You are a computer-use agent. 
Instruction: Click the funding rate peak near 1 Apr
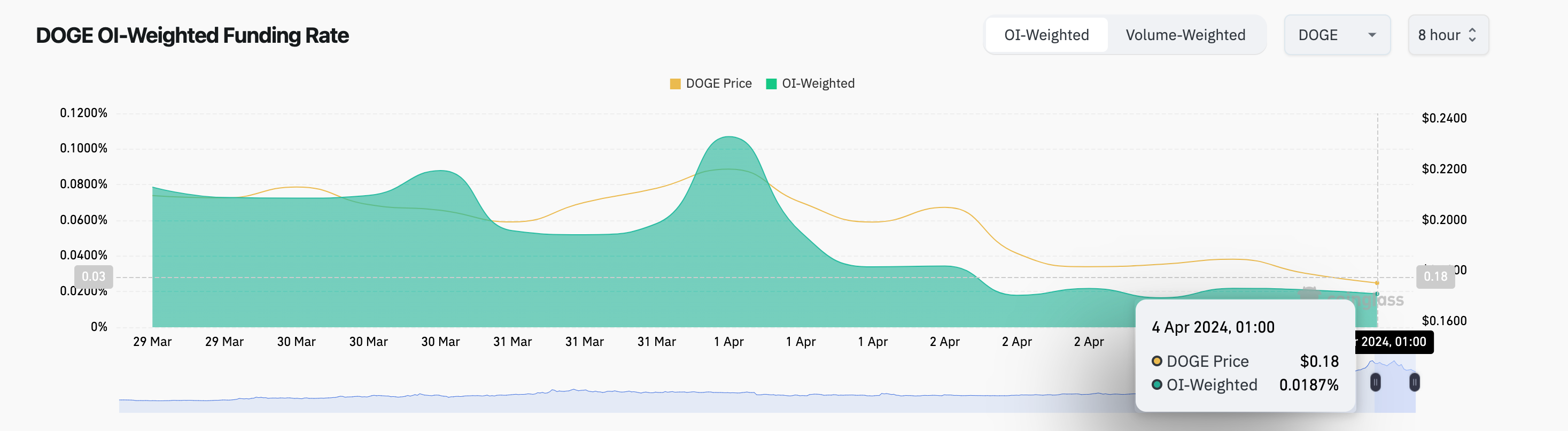coord(728,137)
